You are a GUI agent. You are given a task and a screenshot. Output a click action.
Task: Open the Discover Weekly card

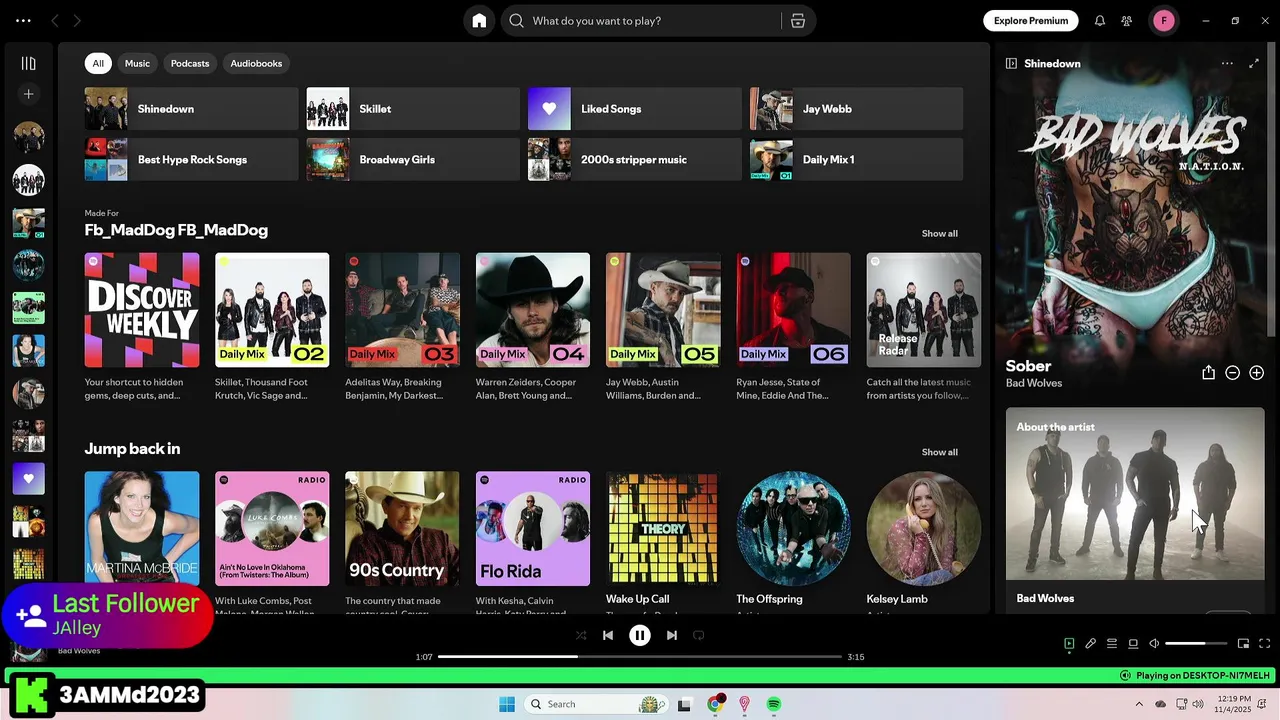point(142,327)
